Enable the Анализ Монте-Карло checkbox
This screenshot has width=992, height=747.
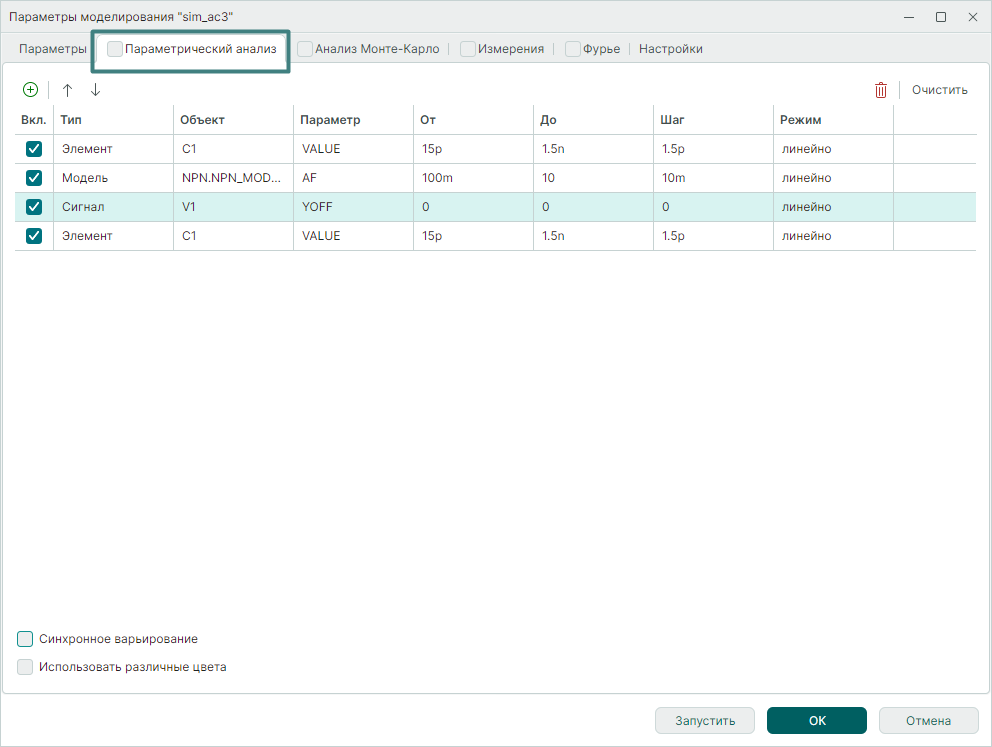[x=305, y=49]
